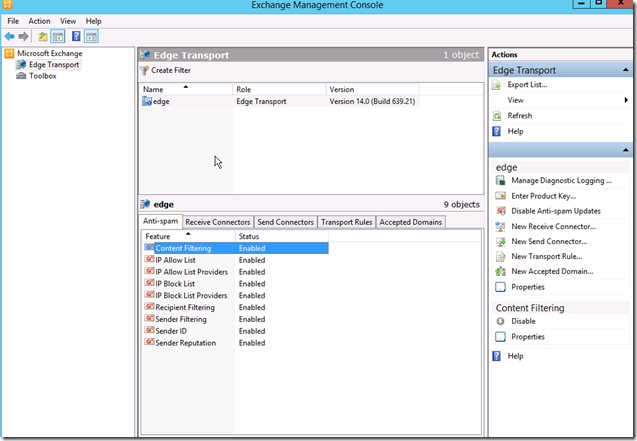
Task: Collapse the second Actions section arrow
Action: (626, 150)
